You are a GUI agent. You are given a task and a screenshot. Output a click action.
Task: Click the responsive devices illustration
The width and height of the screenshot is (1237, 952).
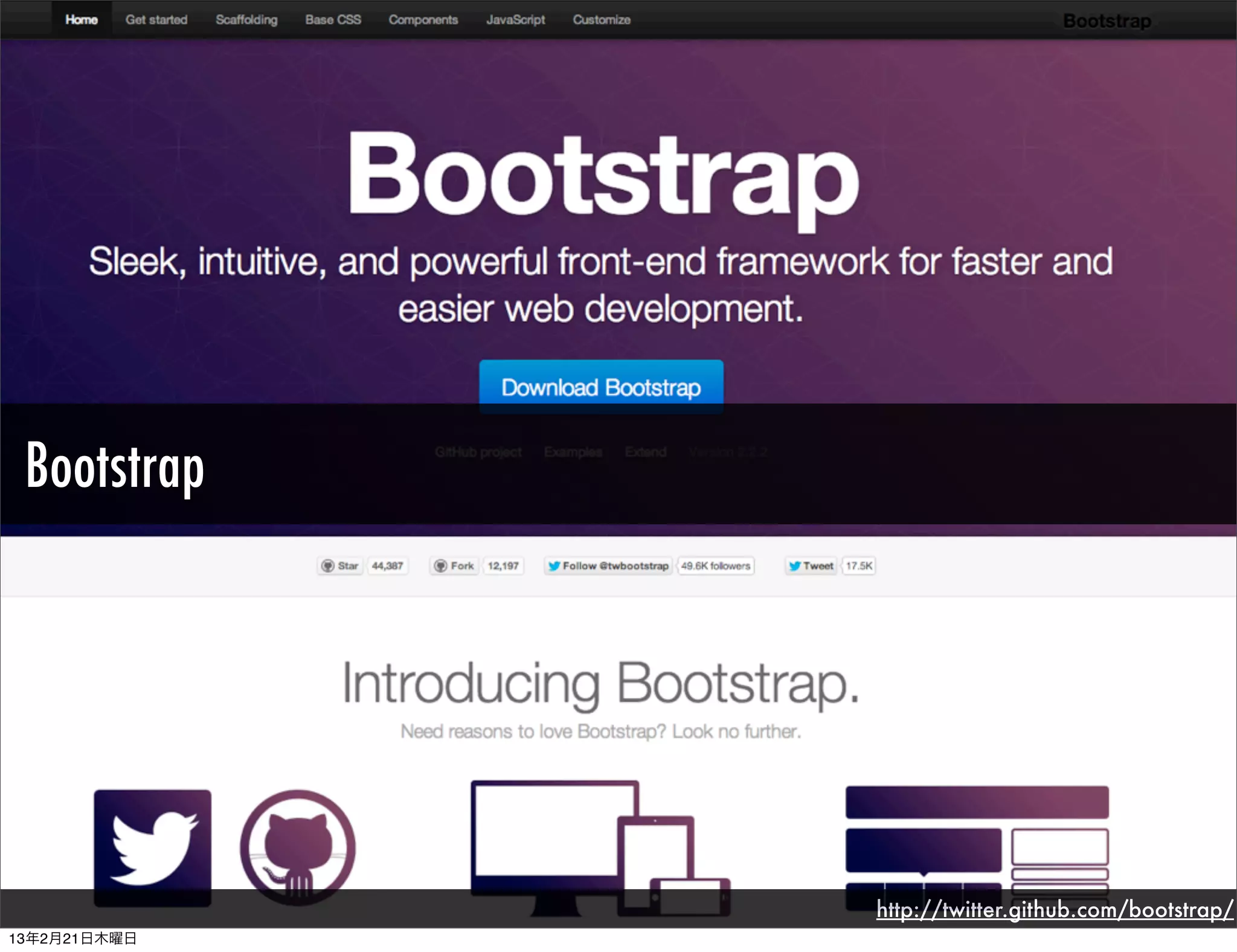600,848
